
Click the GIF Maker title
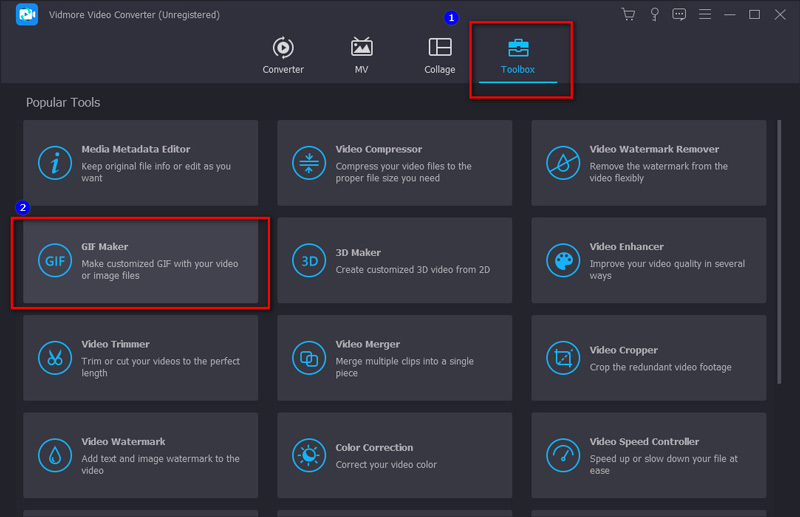pos(105,247)
